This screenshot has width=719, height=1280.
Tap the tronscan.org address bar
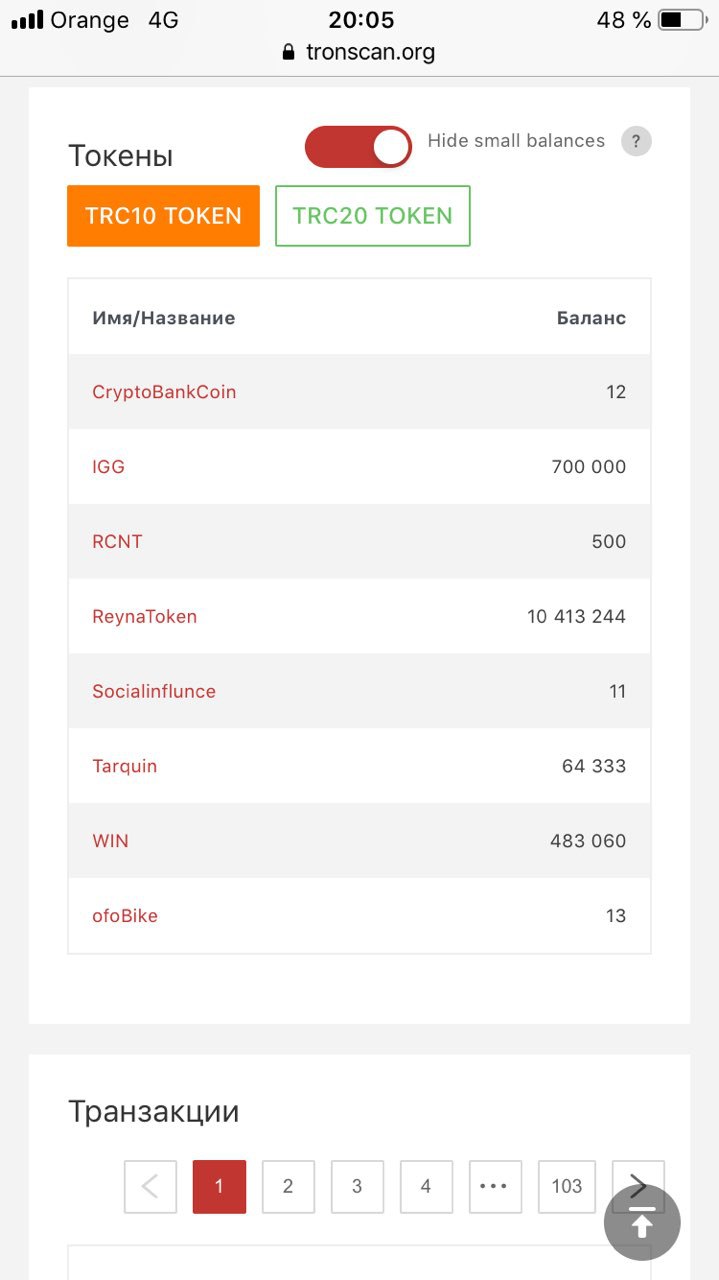tap(359, 52)
